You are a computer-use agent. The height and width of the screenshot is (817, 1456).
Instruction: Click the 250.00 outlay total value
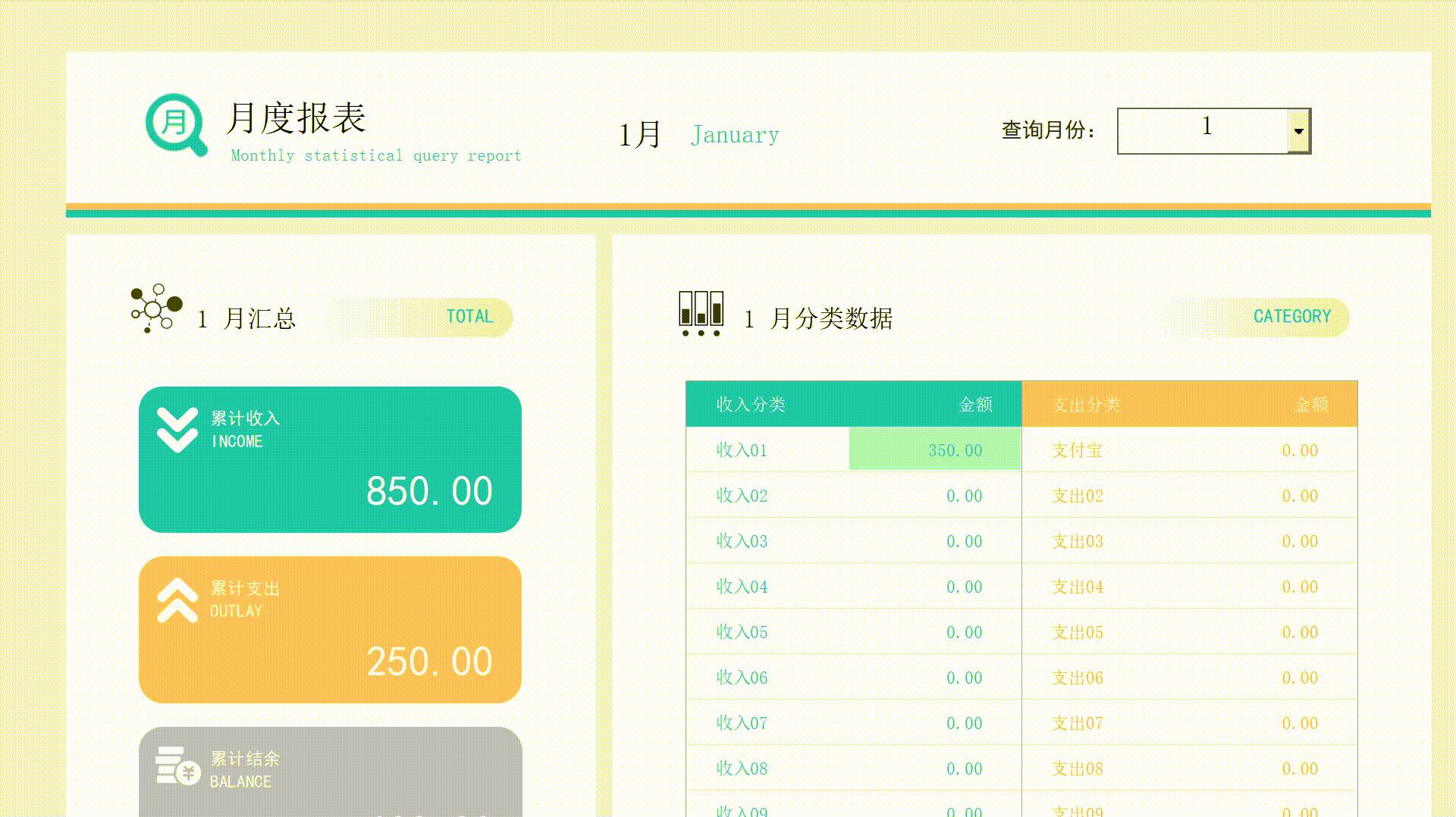point(429,661)
